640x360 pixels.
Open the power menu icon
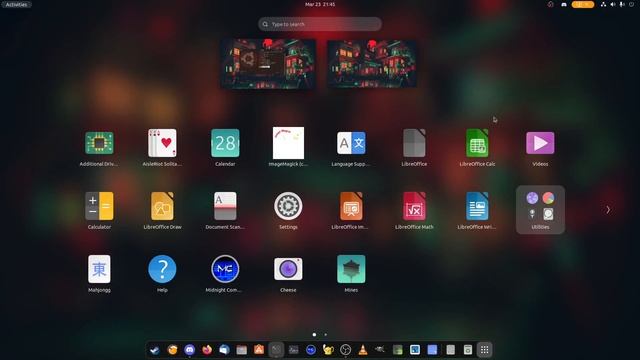pos(631,4)
